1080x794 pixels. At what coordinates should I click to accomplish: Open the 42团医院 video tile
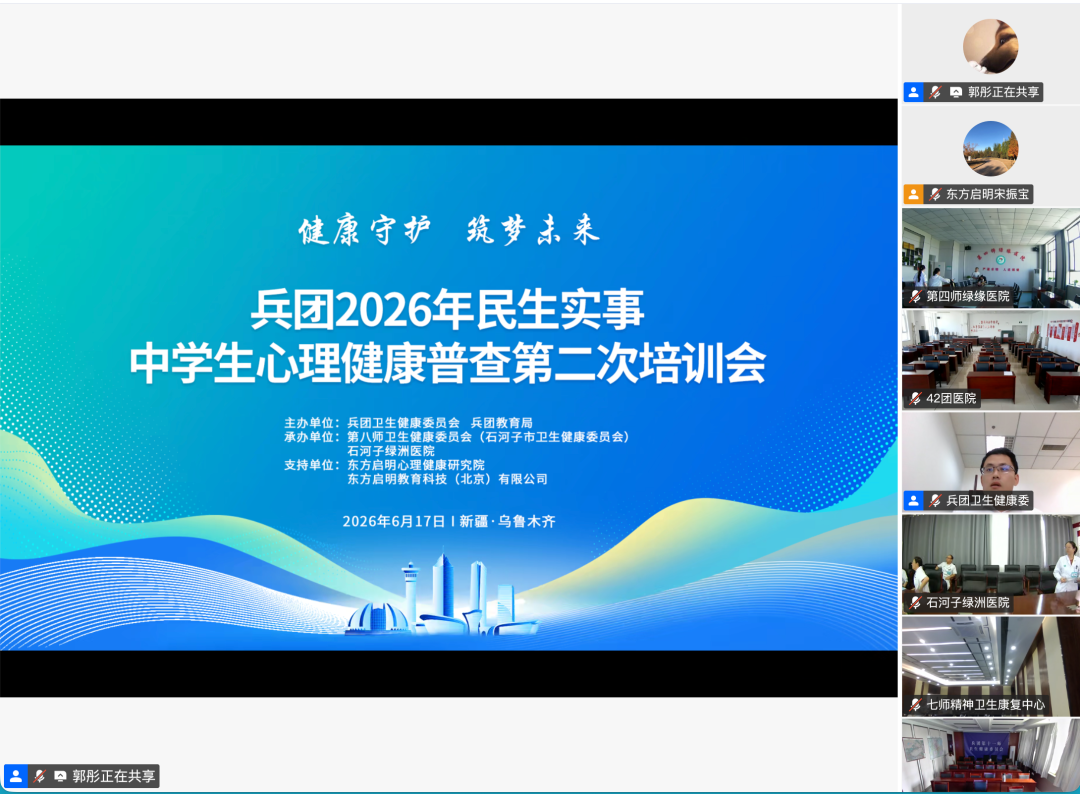coord(990,359)
